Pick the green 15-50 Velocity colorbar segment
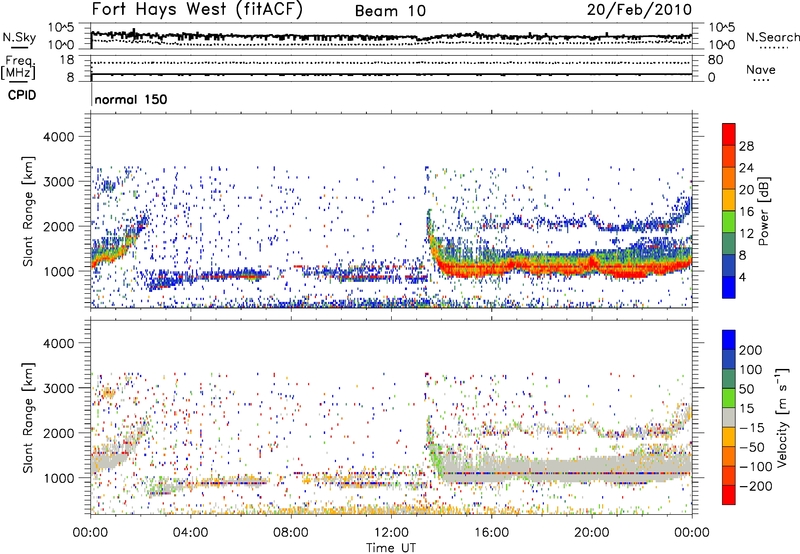Image resolution: width=800 pixels, height=554 pixels. pos(729,398)
